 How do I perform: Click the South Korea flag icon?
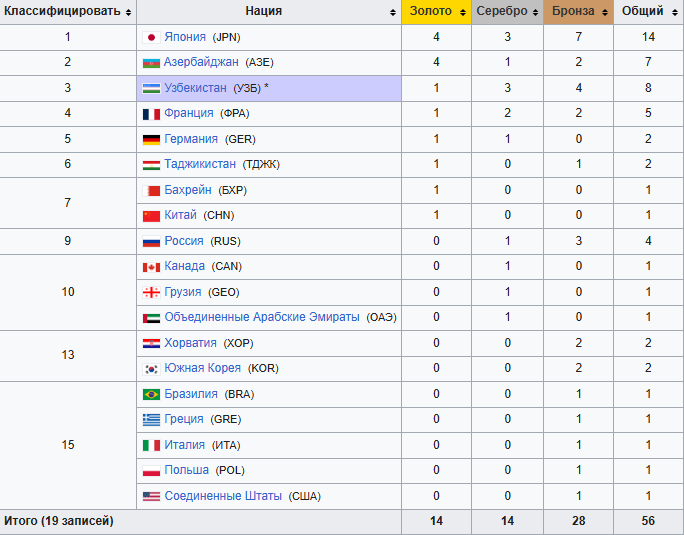[152, 368]
